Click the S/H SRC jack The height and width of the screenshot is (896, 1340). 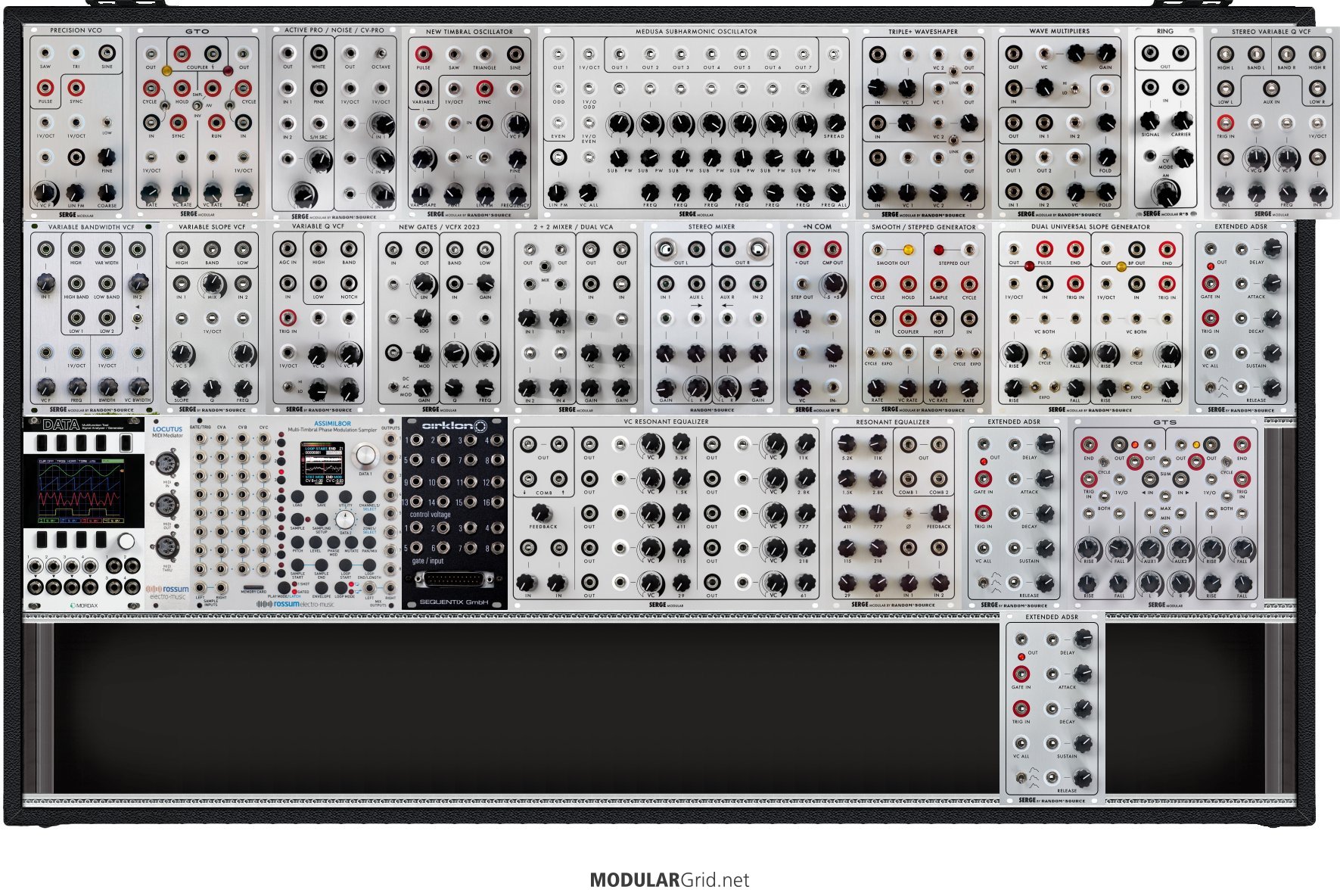319,123
